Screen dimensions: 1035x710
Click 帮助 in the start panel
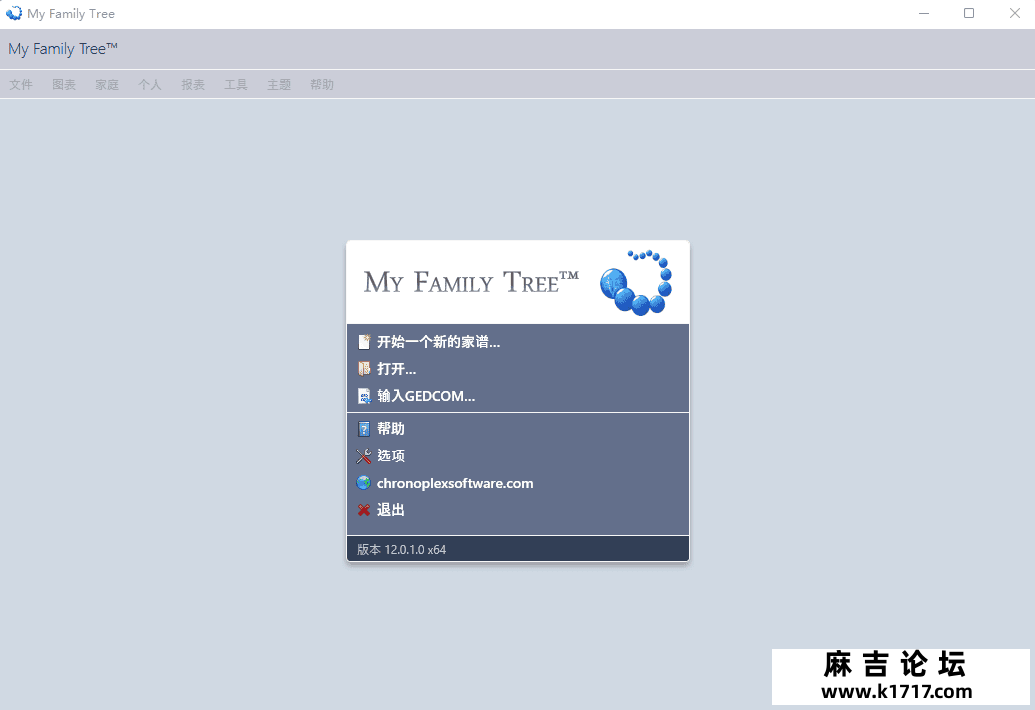tap(391, 429)
